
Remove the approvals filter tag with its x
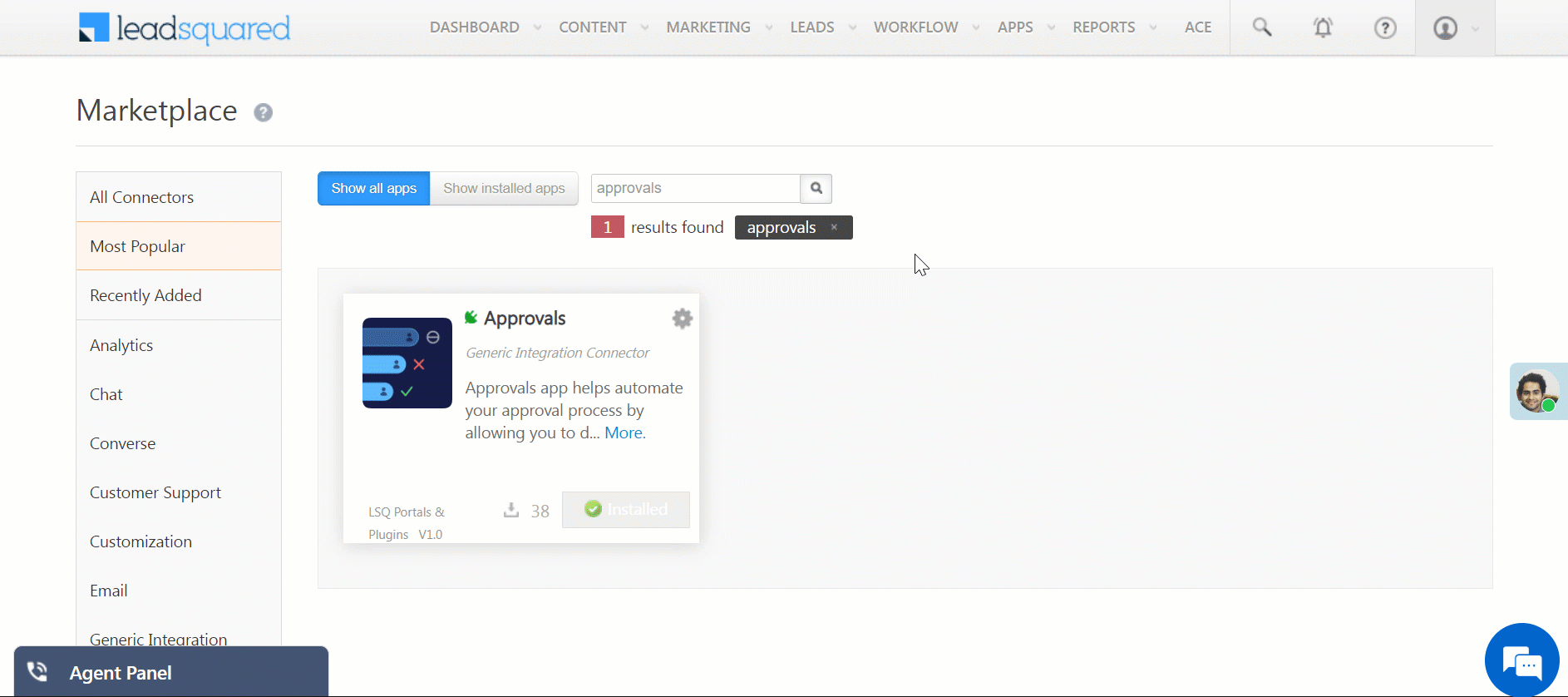834,227
